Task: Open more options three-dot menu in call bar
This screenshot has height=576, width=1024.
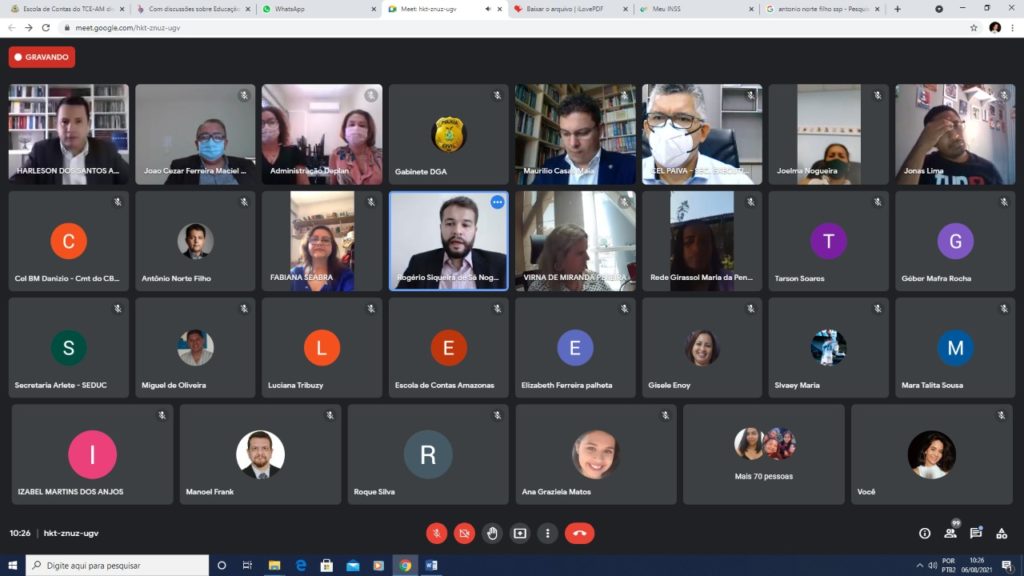Action: (x=547, y=533)
